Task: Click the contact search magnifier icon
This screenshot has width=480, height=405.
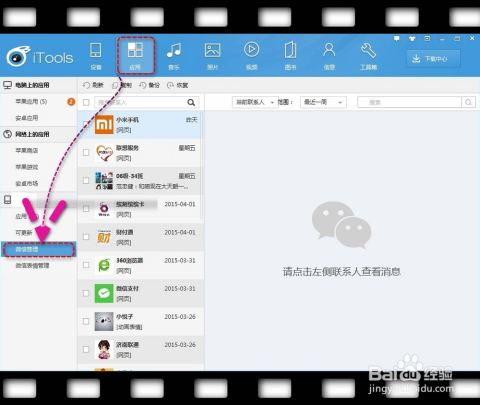Action: coord(191,102)
